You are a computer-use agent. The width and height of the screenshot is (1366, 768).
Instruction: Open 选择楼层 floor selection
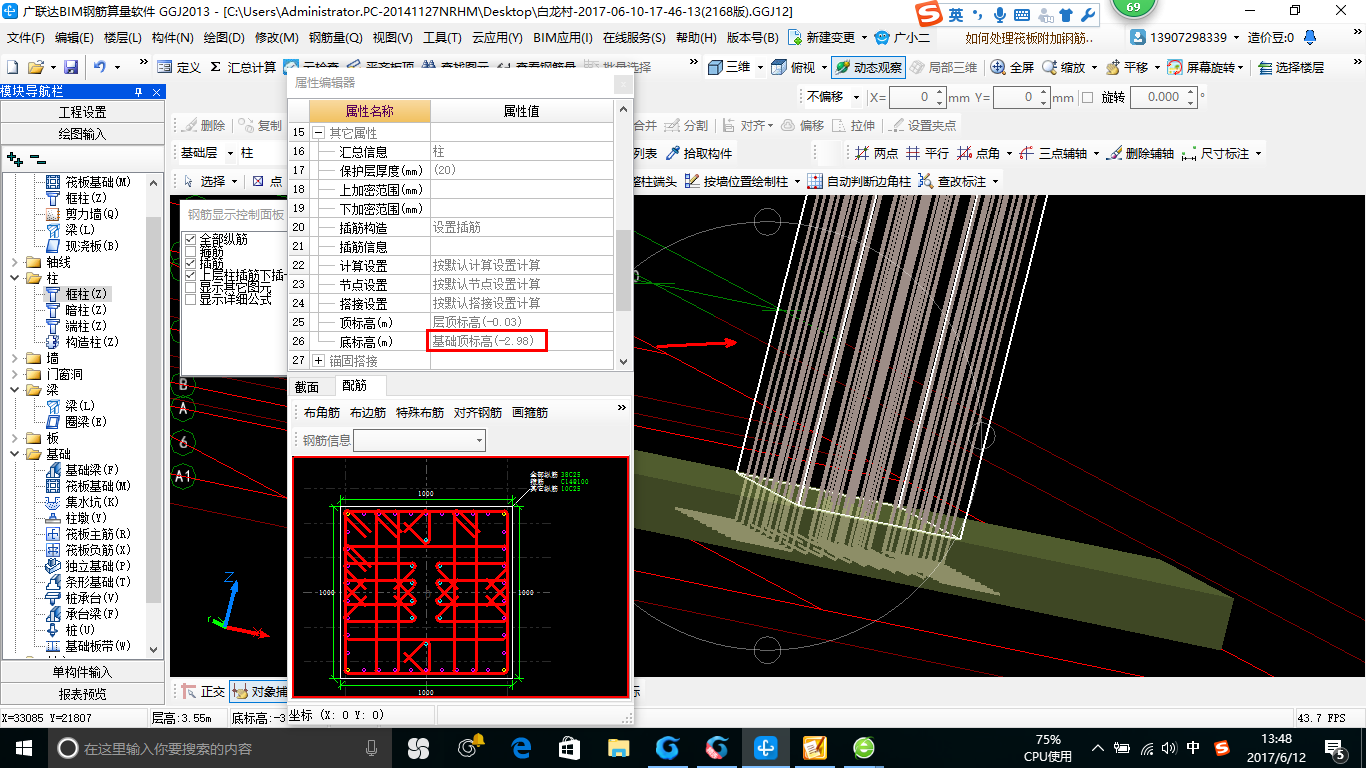(x=1290, y=67)
